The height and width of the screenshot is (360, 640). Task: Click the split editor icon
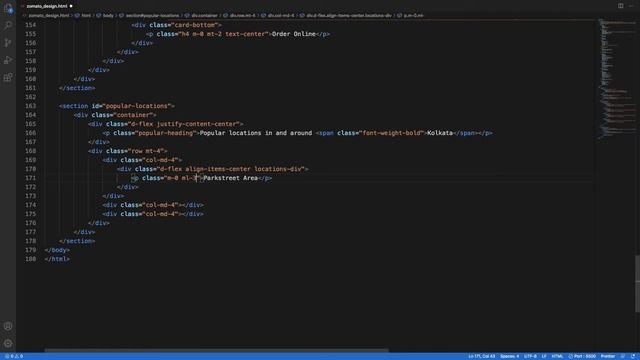pyautogui.click(x=620, y=6)
